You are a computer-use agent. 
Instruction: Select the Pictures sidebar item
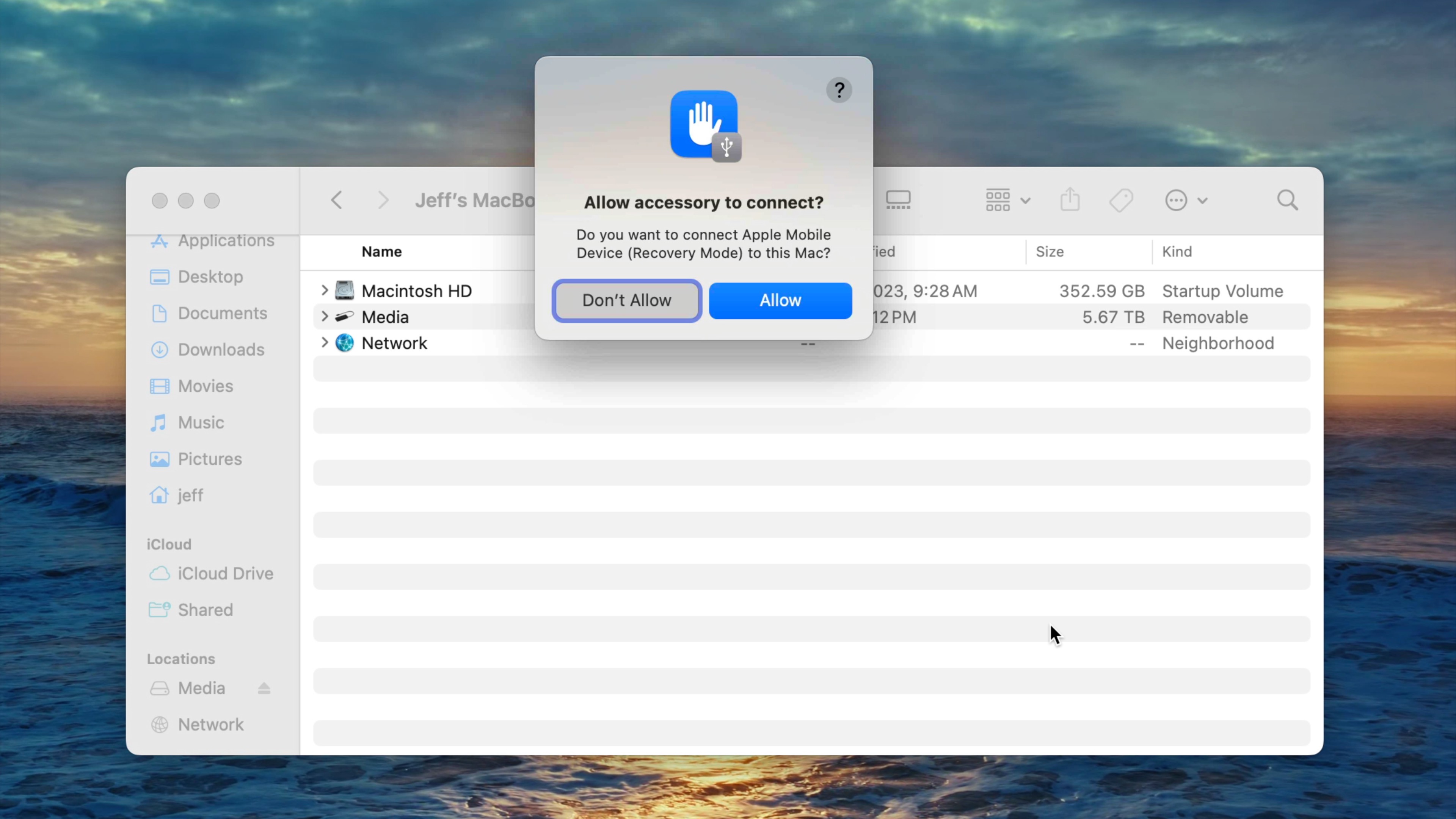point(209,458)
